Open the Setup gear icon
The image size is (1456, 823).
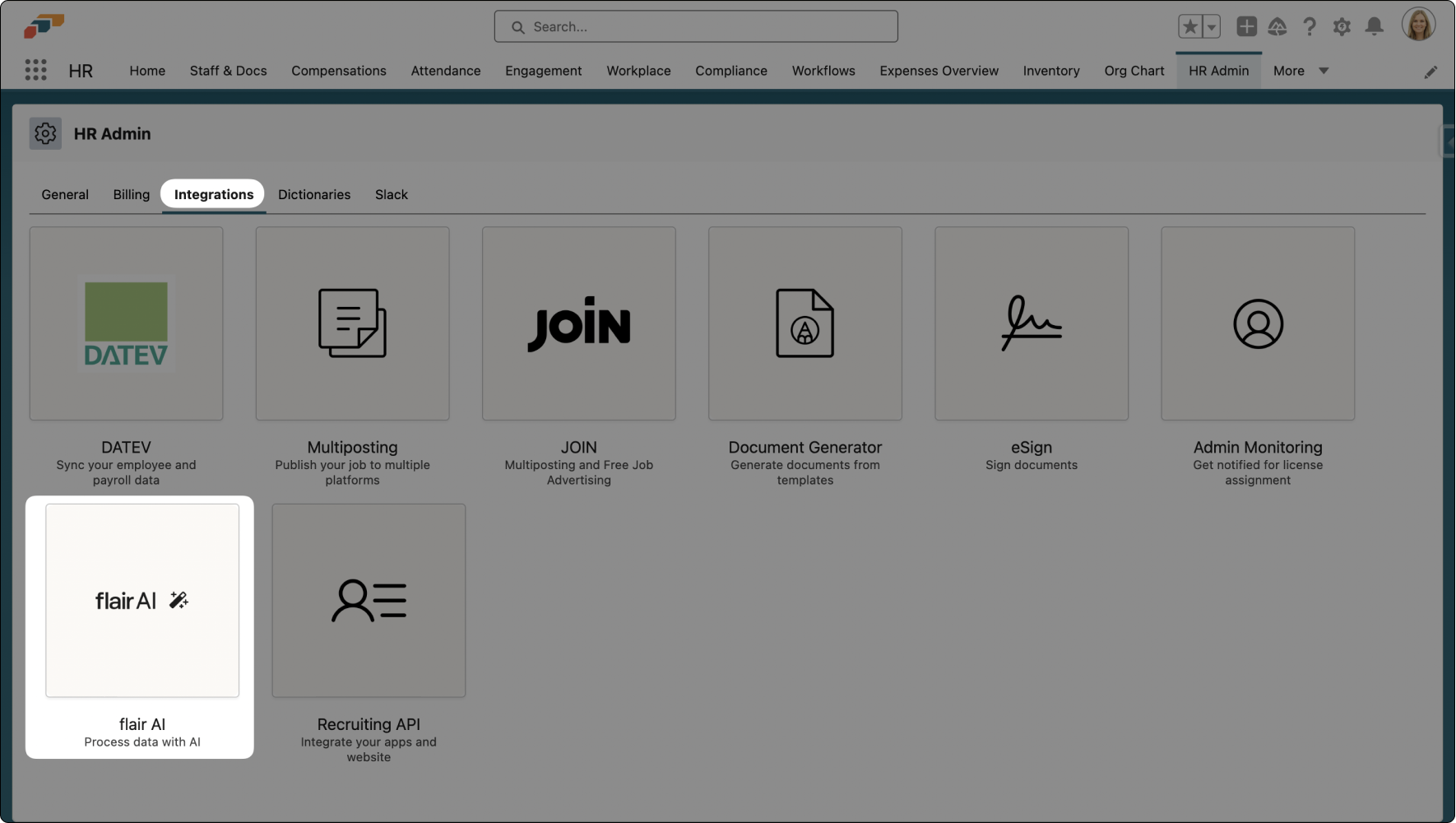[x=1342, y=26]
